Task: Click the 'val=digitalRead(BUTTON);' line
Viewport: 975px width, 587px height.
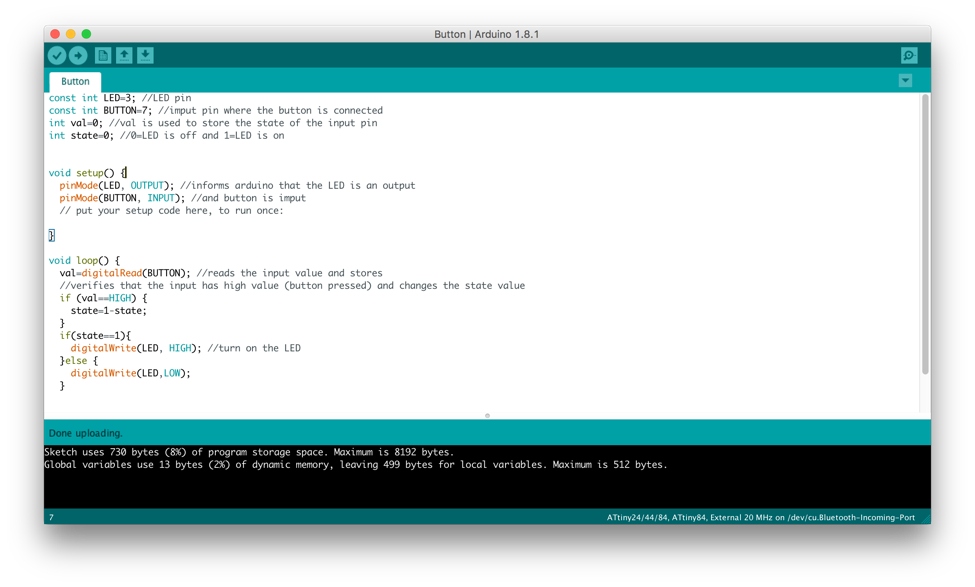Action: [221, 273]
